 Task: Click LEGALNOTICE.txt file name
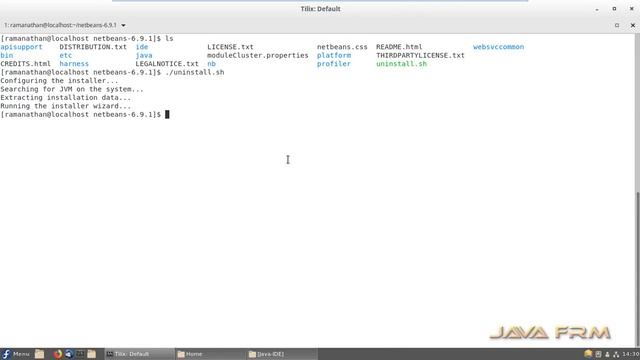167,64
